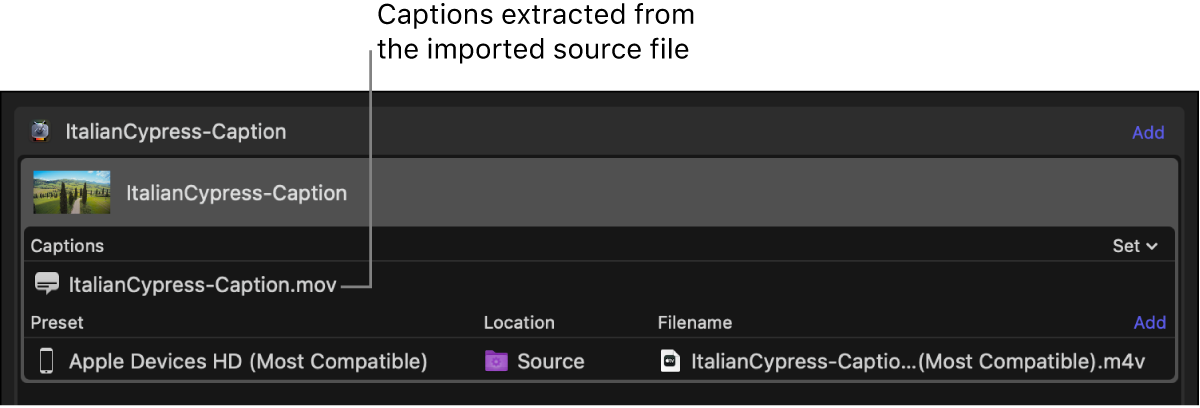Select the Italian cypress video thumbnail
The image size is (1200, 408).
click(x=72, y=192)
